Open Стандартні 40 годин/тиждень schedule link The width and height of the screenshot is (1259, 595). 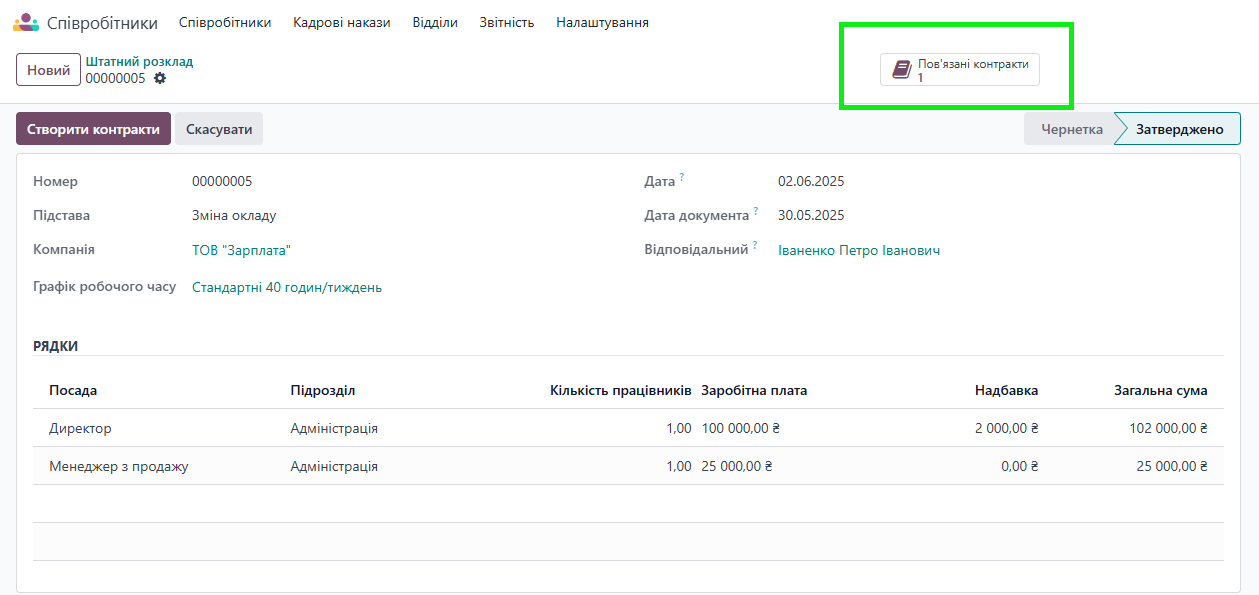pos(287,287)
